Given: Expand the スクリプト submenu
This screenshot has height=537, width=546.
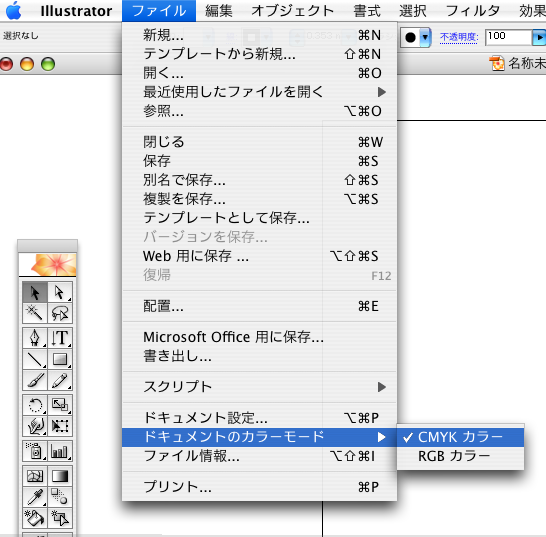Looking at the screenshot, I should tap(259, 387).
